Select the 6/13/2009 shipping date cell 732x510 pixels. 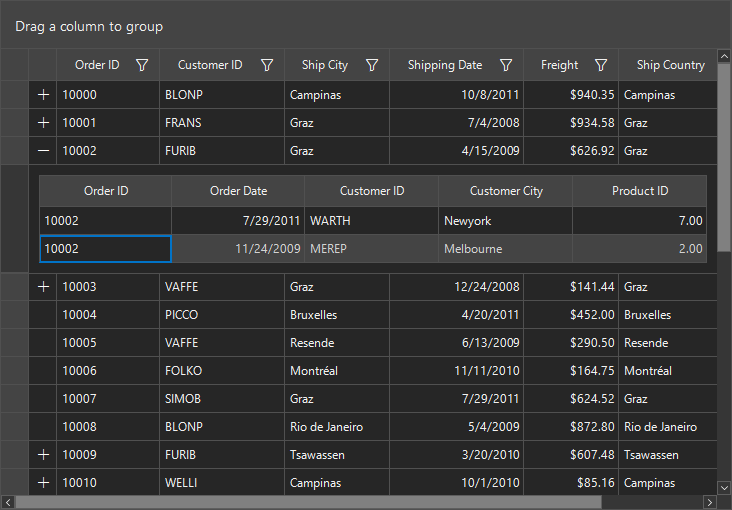[457, 343]
